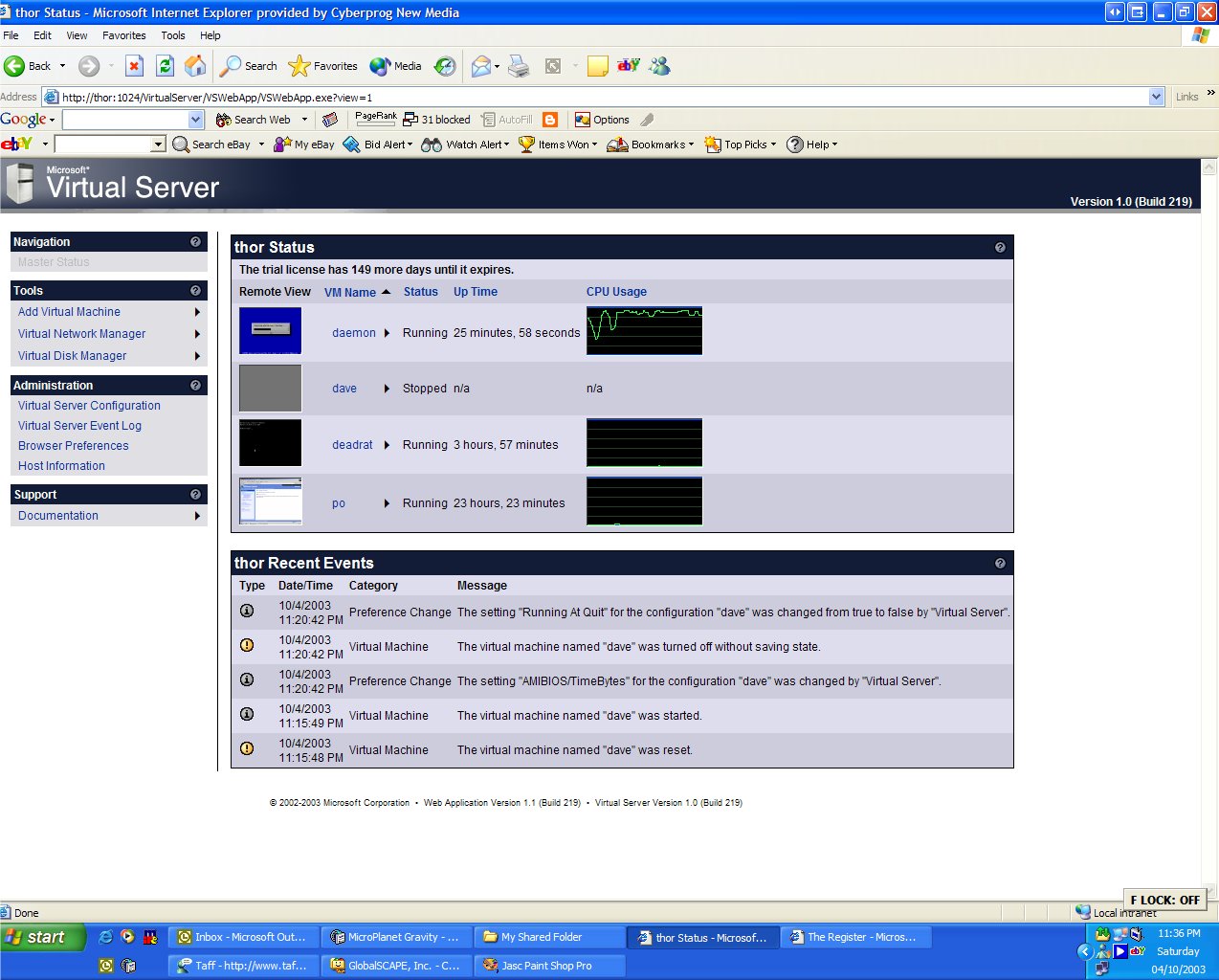The height and width of the screenshot is (980, 1219).
Task: Open help for the Navigation panel
Action: (195, 242)
